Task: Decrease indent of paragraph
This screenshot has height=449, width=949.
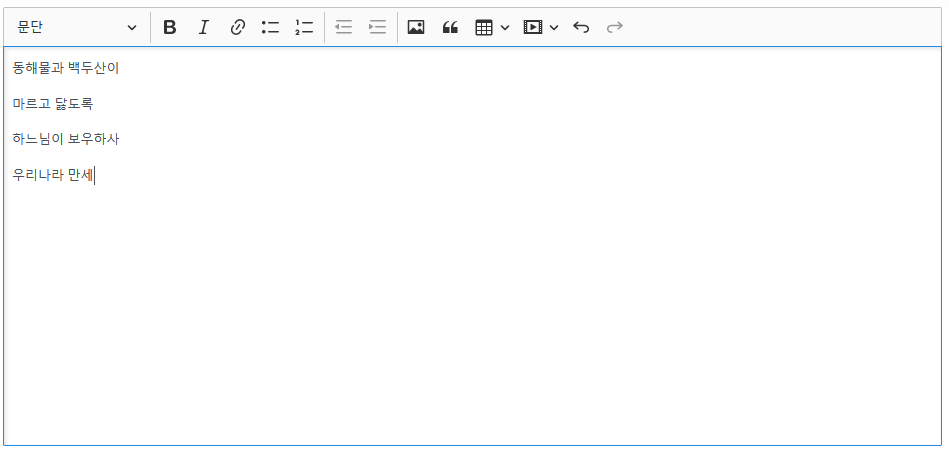Action: 344,27
